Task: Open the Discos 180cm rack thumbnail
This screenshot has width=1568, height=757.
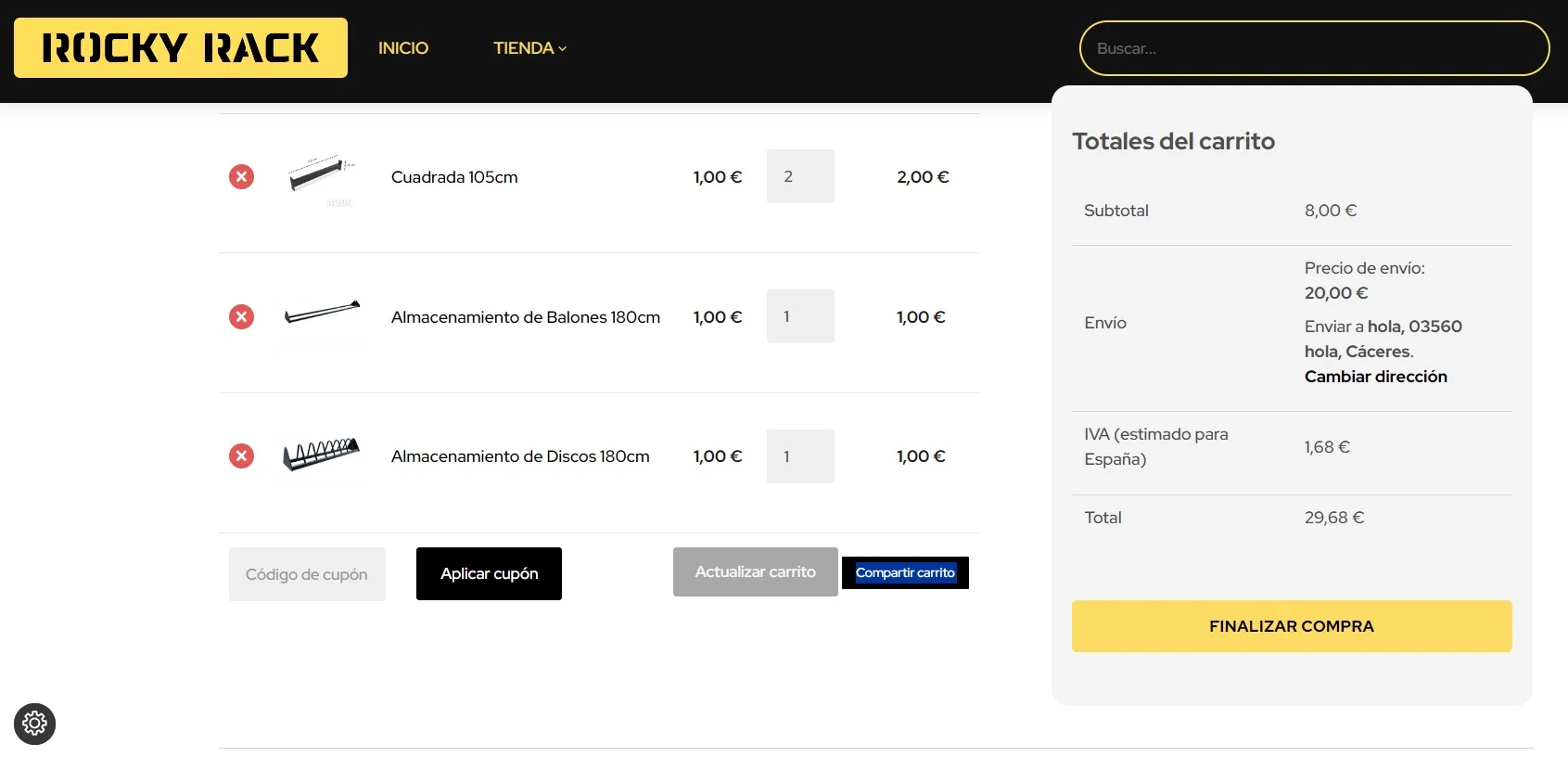Action: [321, 454]
